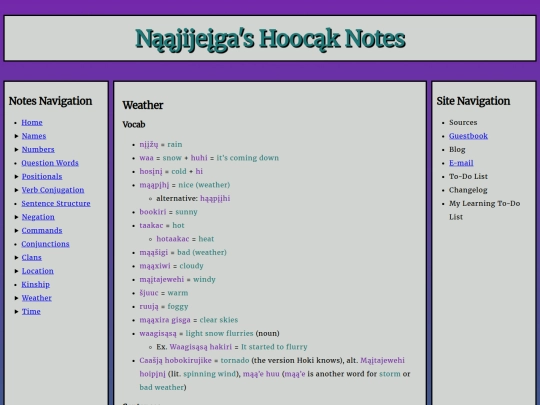Click the To-Do List item
The image size is (540, 405).
coord(468,176)
